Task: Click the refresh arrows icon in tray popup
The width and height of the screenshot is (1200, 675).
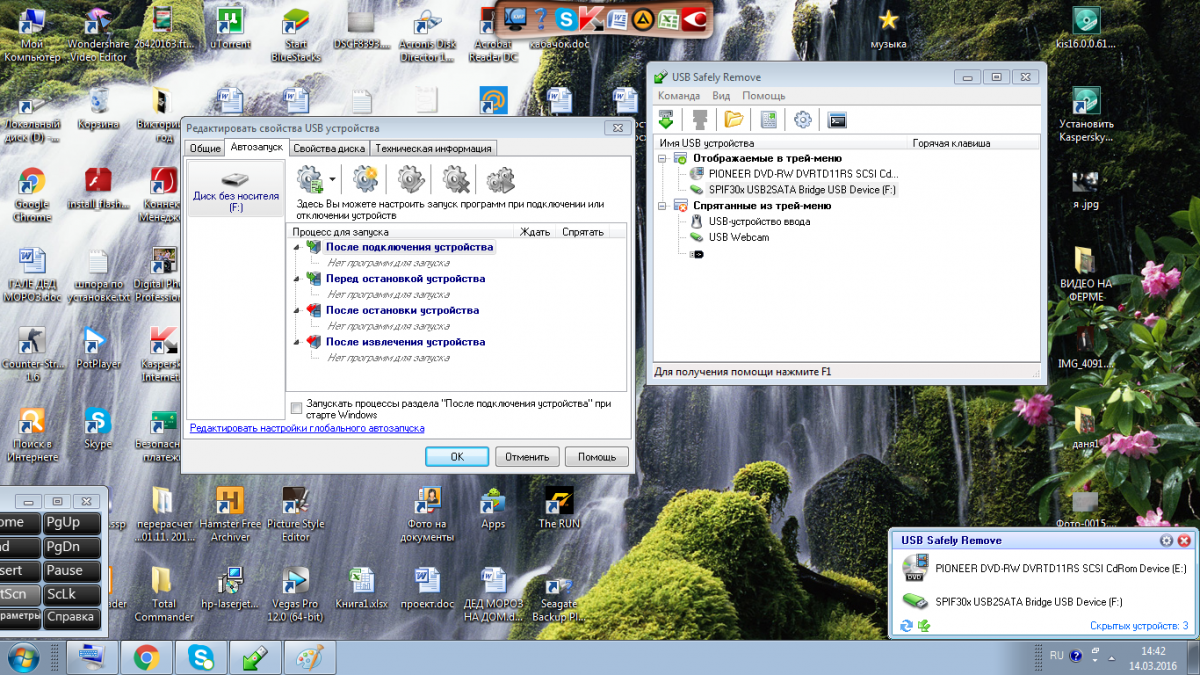Action: coord(906,626)
